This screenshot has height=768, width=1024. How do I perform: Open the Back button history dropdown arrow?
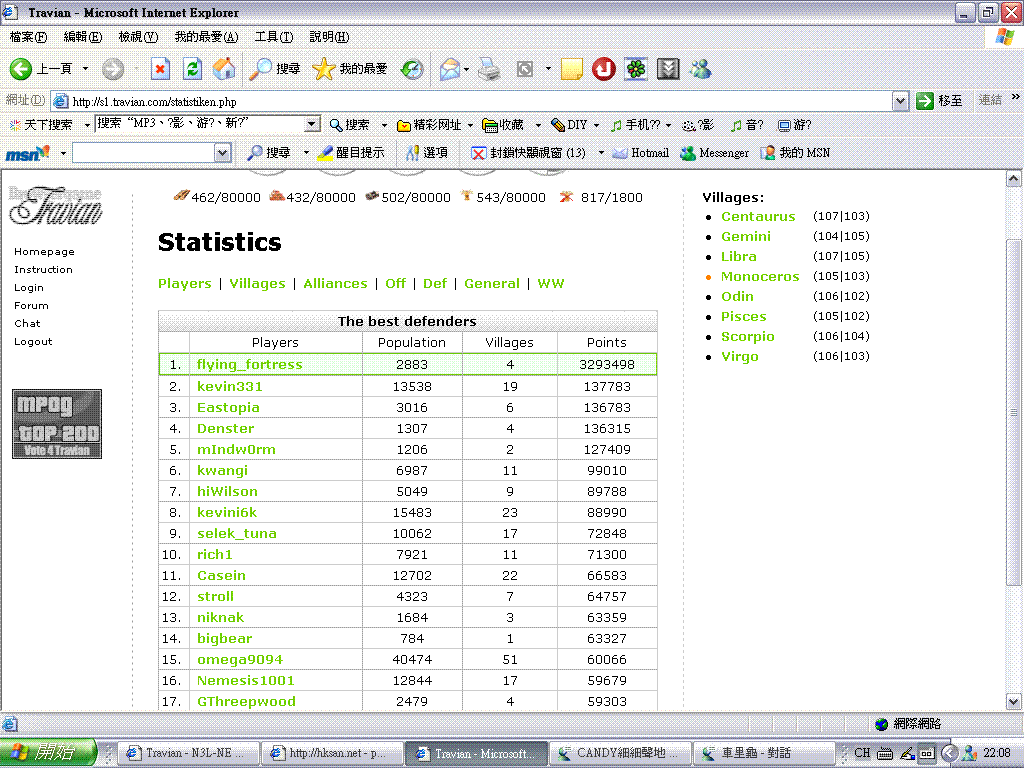[x=85, y=69]
